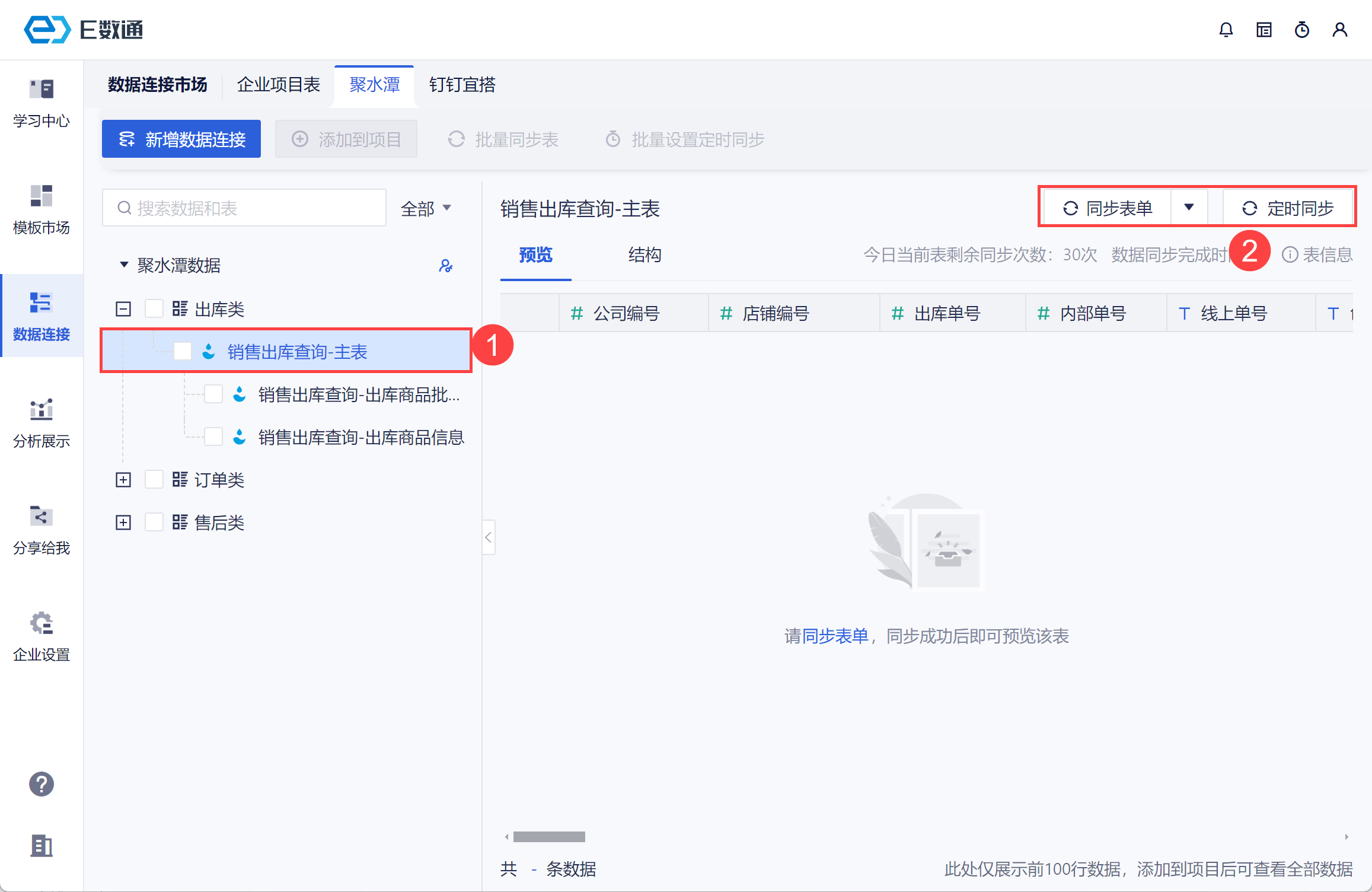Open 学习中心 in the sidebar
Screen dimensions: 1372x892
[x=42, y=103]
